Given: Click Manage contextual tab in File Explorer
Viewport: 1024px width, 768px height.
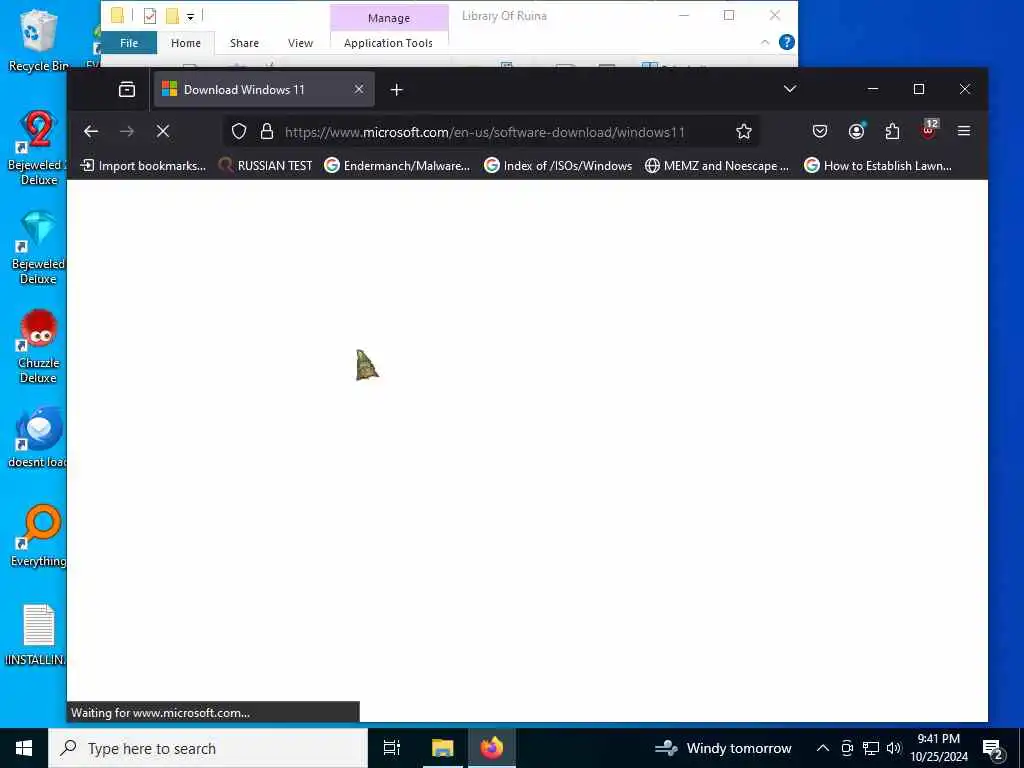Looking at the screenshot, I should [x=389, y=18].
